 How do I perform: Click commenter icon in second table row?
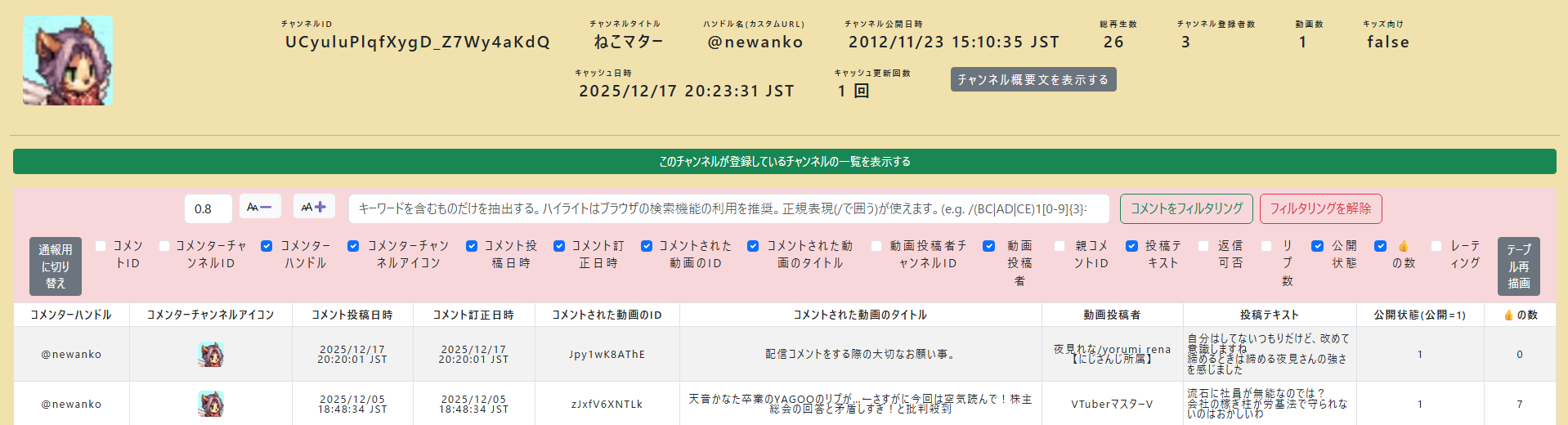(211, 404)
